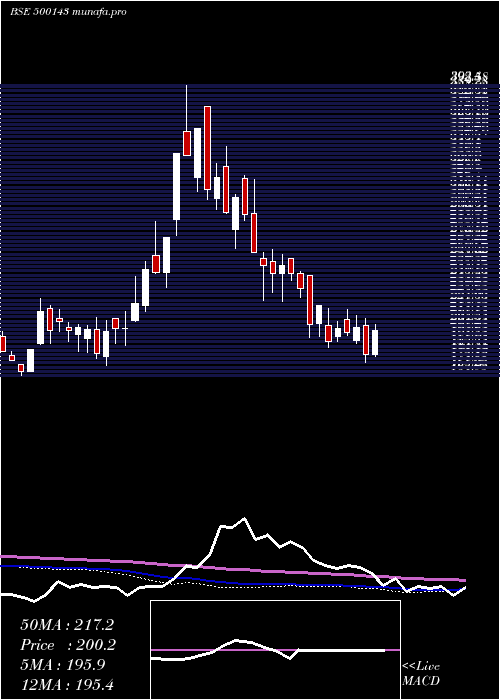Select the 12MA : 195.4 value
This screenshot has width=500, height=700.
click(69, 684)
